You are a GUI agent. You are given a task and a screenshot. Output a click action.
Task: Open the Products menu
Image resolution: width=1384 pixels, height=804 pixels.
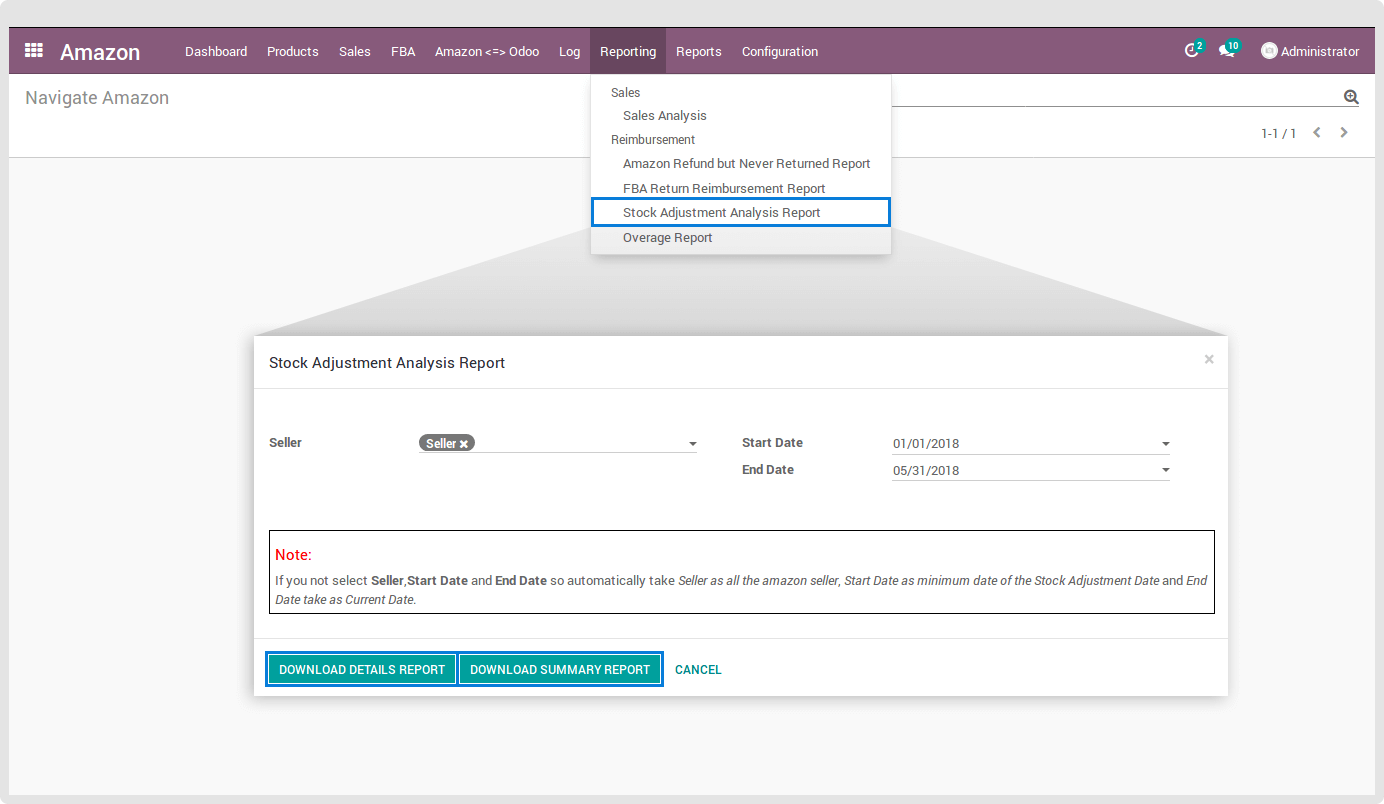coord(293,51)
